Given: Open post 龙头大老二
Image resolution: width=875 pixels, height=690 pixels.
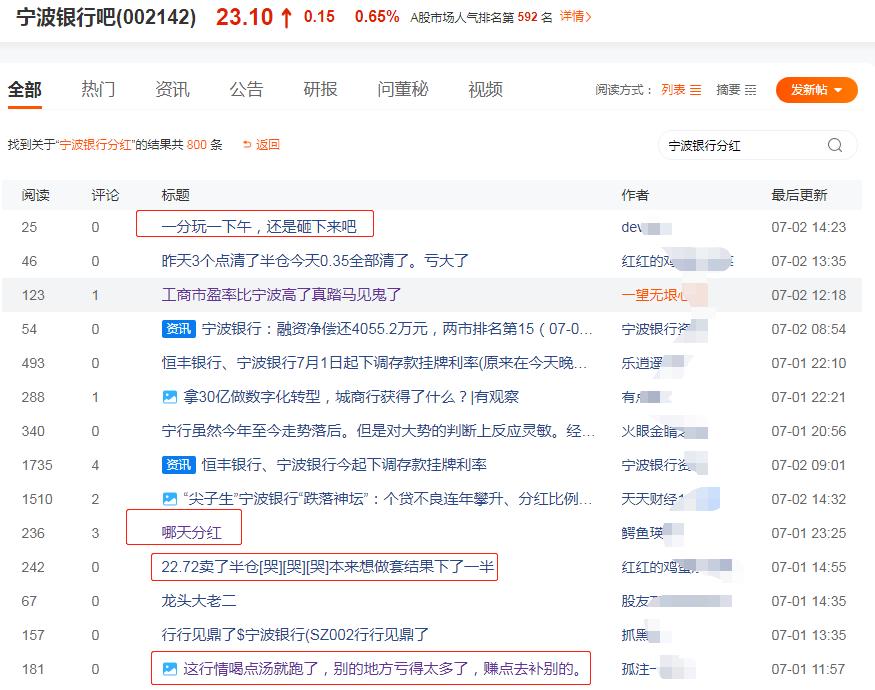Looking at the screenshot, I should coord(199,601).
